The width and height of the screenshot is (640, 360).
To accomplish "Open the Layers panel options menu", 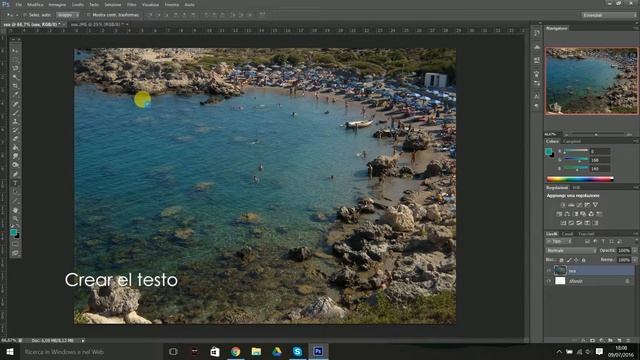I will (636, 234).
